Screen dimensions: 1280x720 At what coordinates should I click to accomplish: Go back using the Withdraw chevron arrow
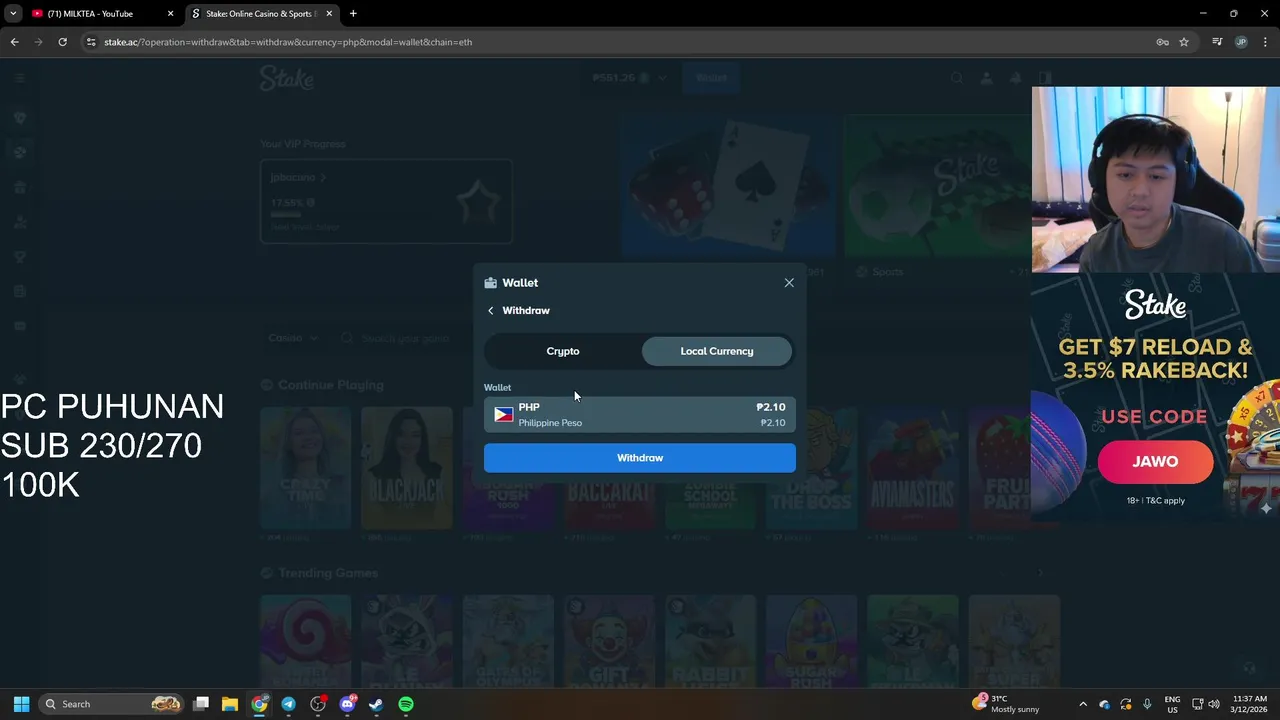491,311
